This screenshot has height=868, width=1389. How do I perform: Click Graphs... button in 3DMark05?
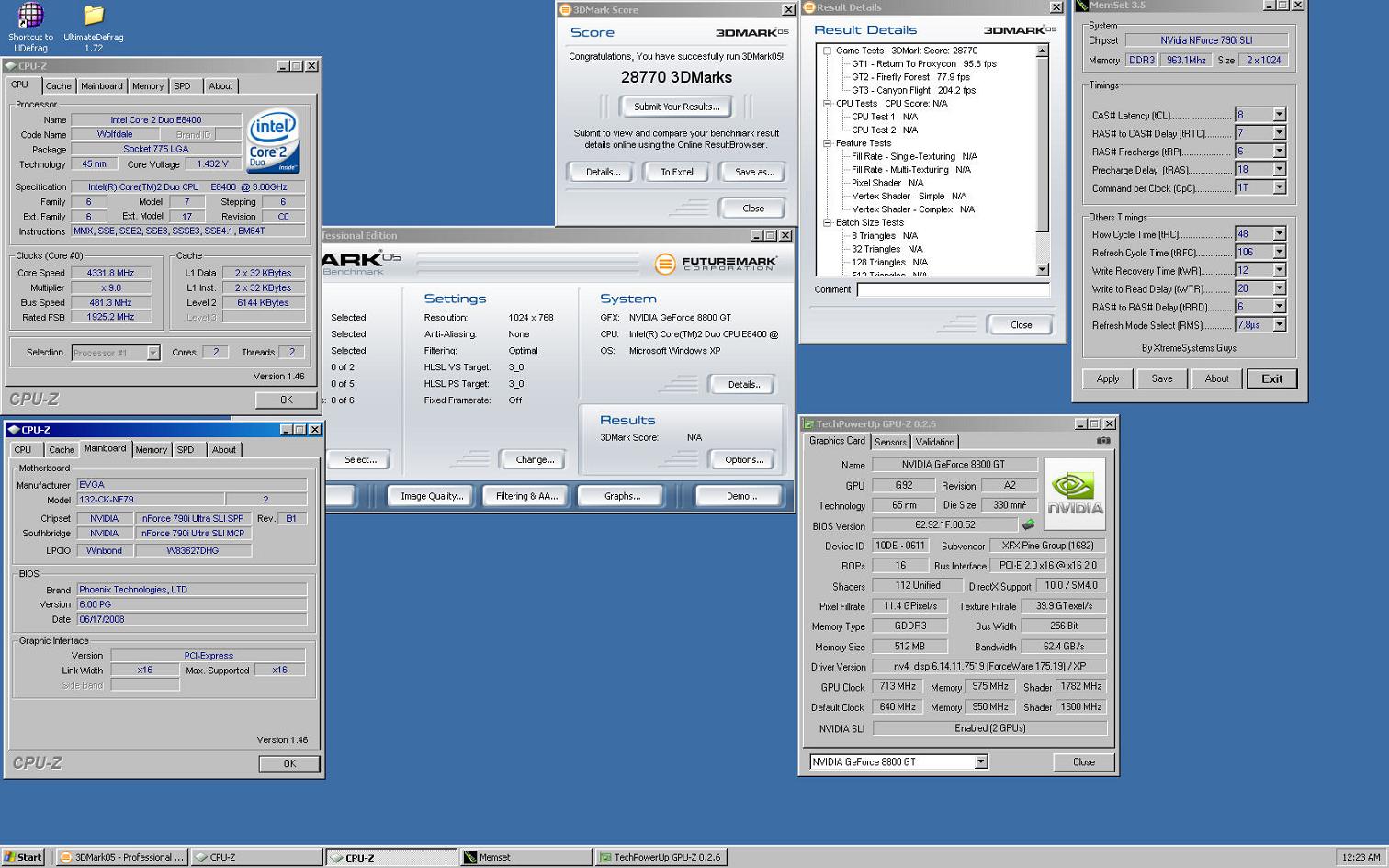click(x=622, y=496)
